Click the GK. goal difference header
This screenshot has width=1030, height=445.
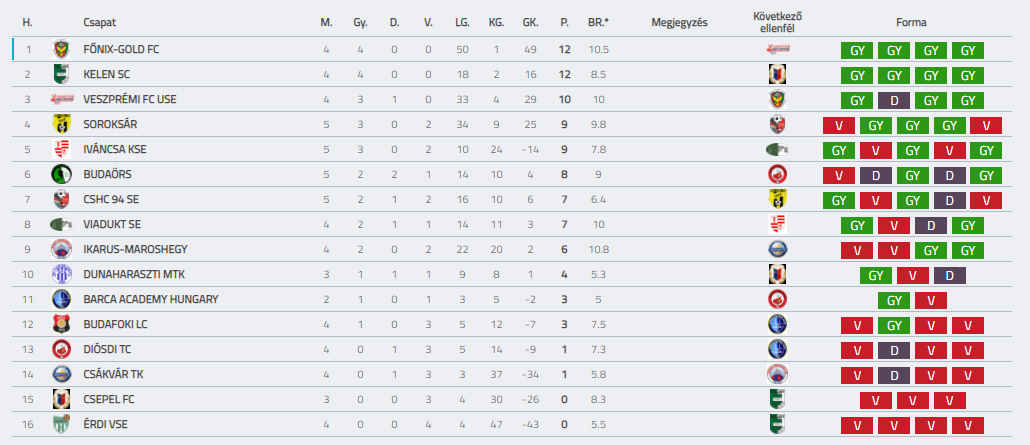[x=531, y=22]
